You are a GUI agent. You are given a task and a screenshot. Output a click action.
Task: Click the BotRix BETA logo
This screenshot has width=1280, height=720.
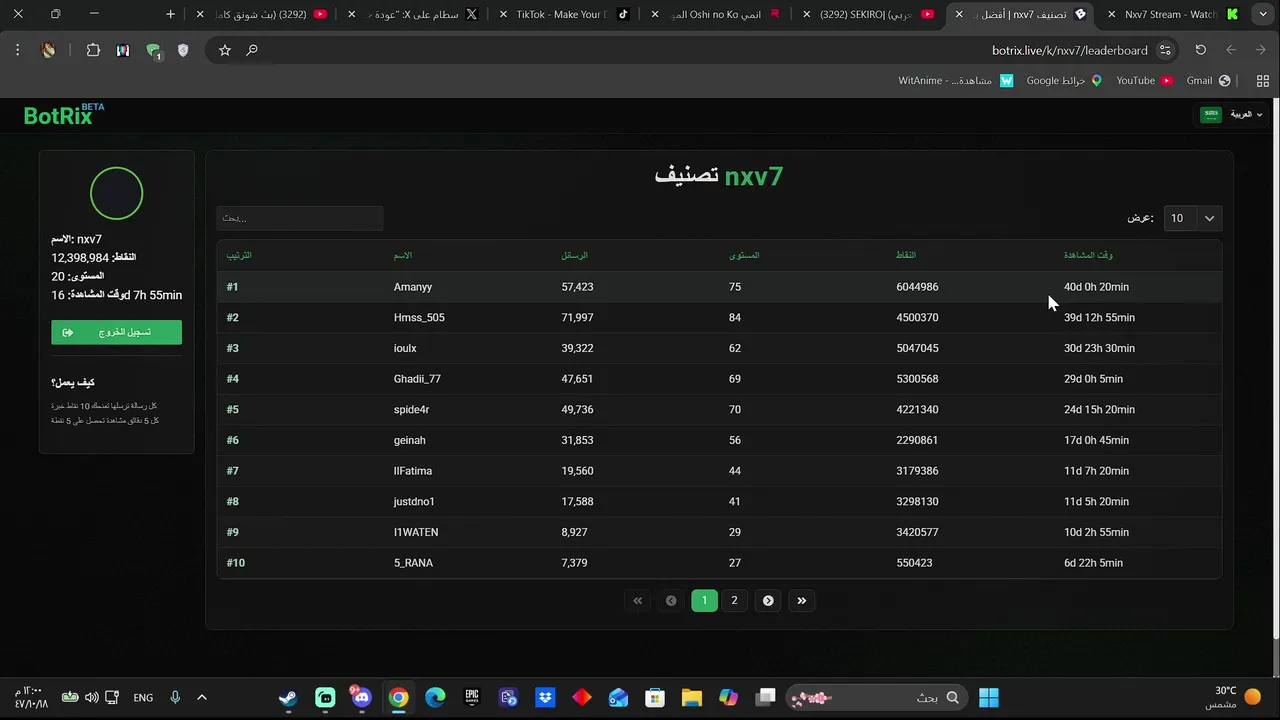[x=64, y=115]
